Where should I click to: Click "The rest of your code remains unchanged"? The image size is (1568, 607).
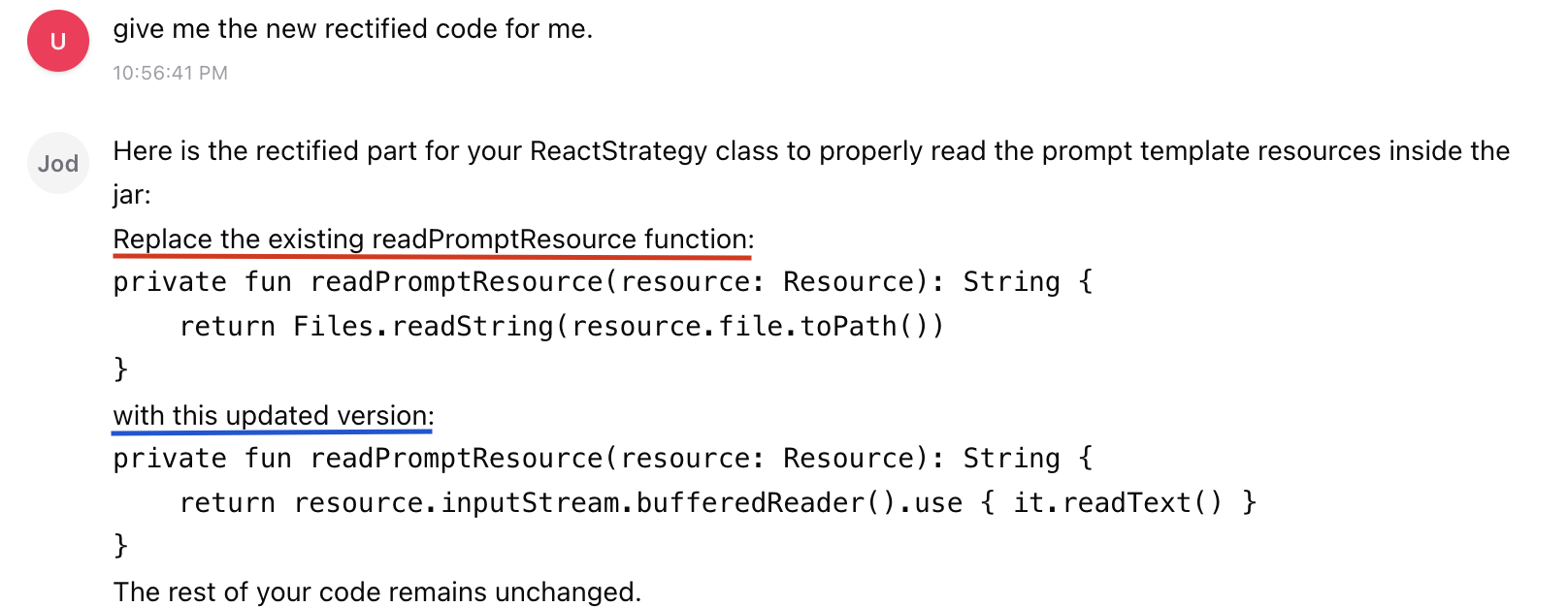coord(376,591)
